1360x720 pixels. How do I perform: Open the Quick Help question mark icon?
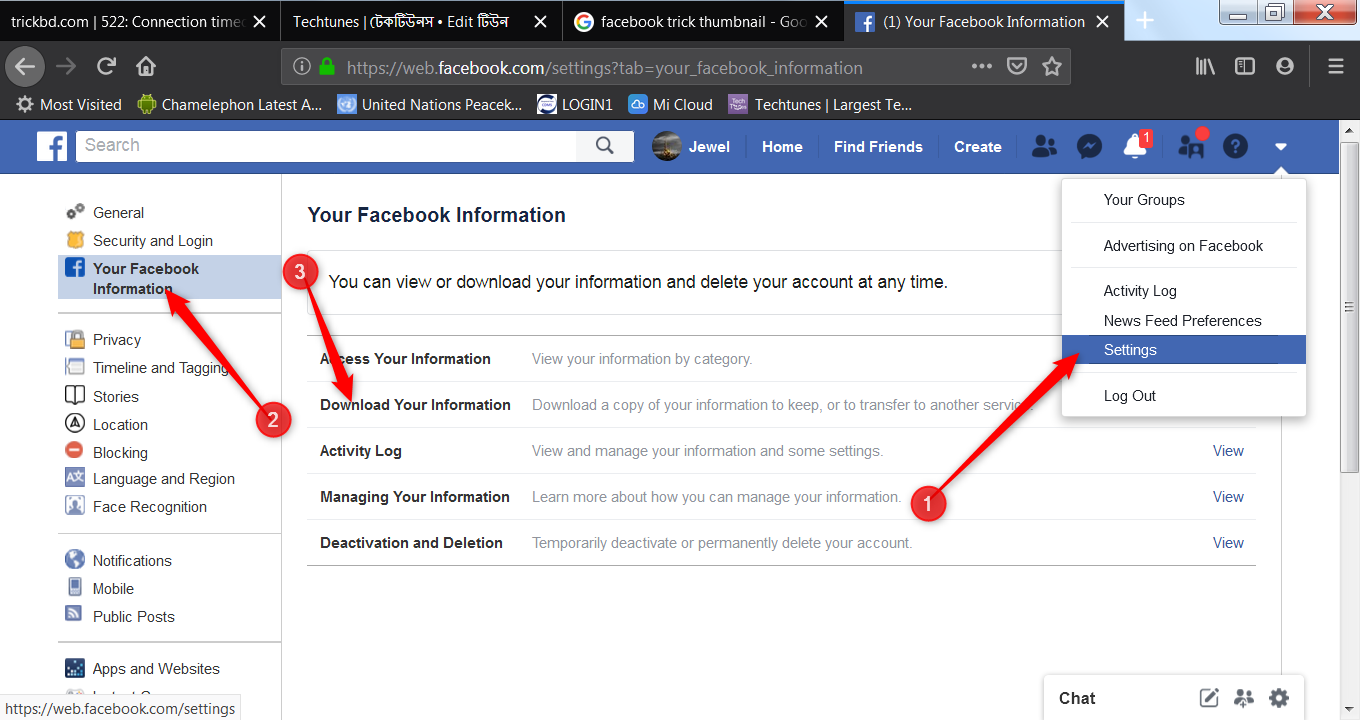point(1236,147)
